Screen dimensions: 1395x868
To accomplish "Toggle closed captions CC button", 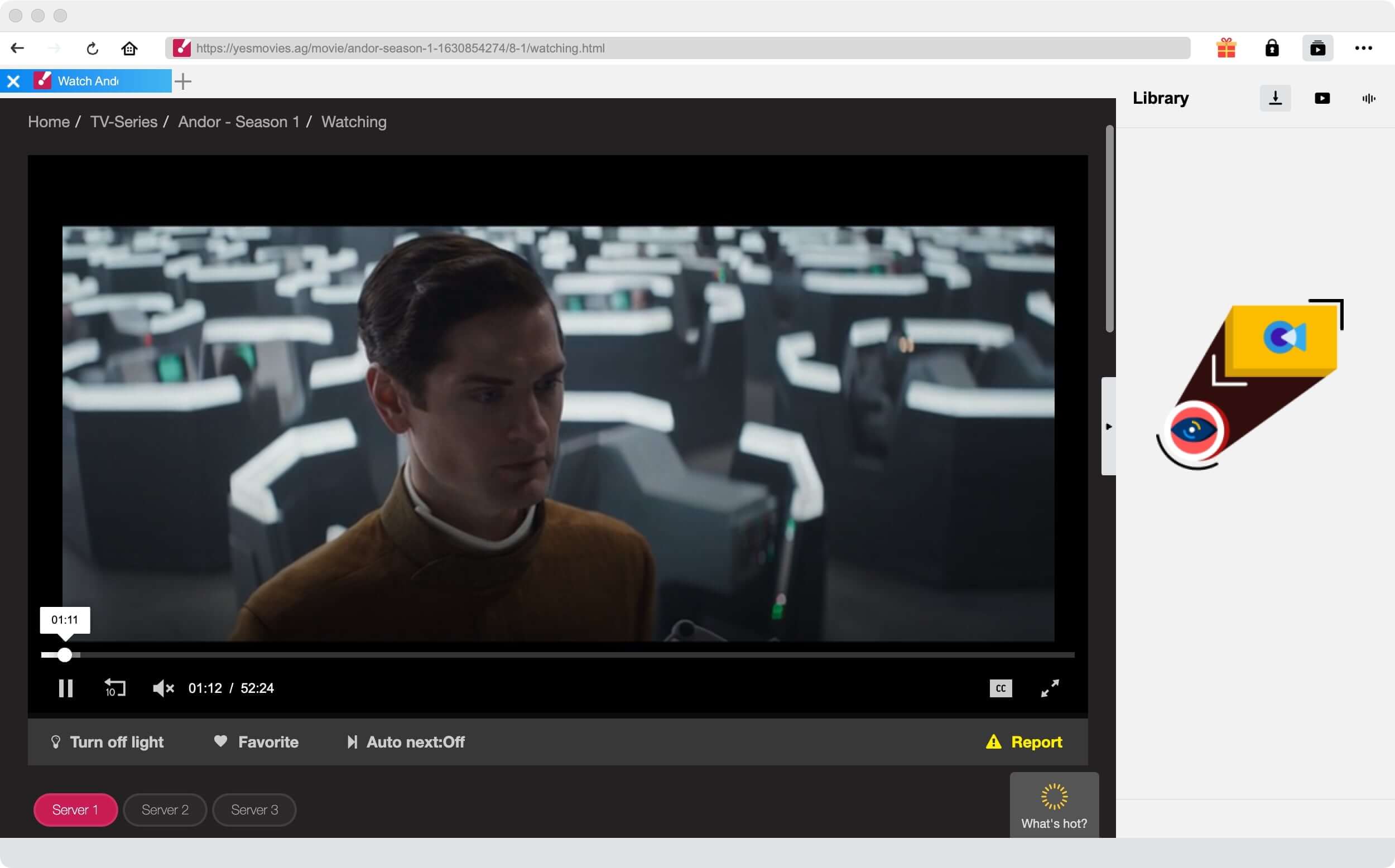I will pyautogui.click(x=1000, y=688).
